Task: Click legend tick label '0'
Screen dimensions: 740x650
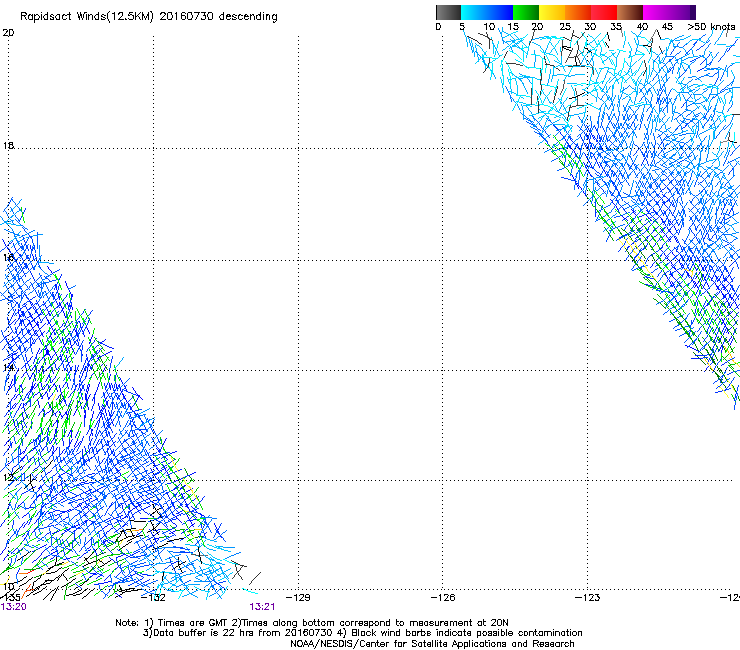Action: pyautogui.click(x=438, y=27)
